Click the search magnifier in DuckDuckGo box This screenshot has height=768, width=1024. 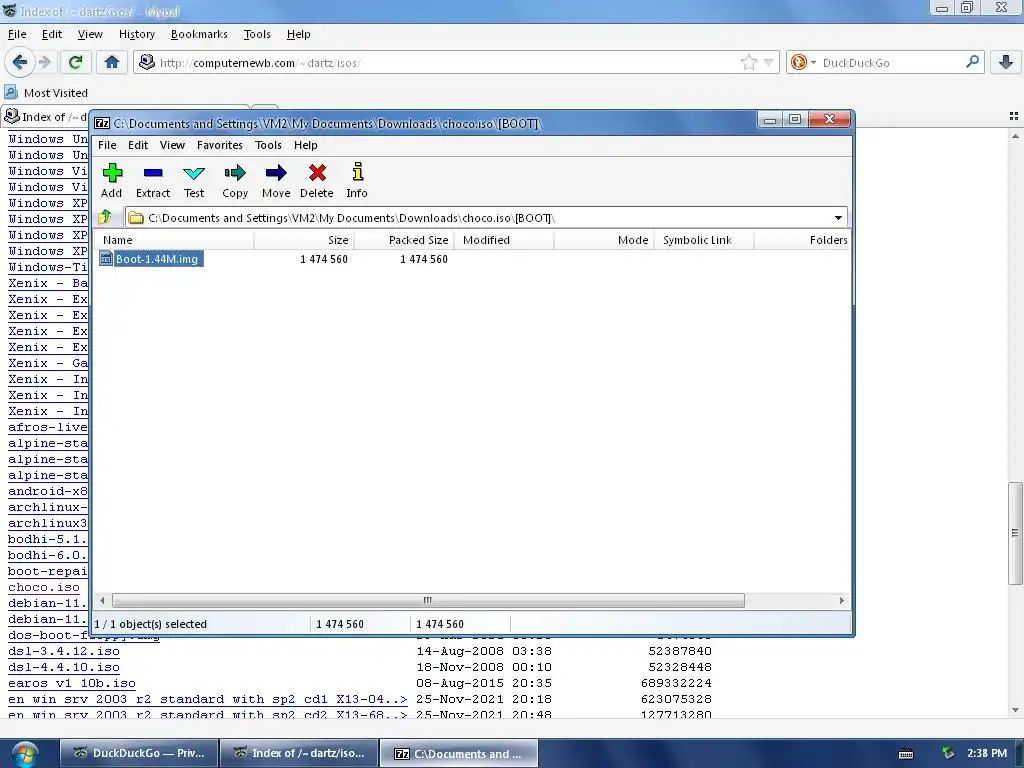coord(972,62)
